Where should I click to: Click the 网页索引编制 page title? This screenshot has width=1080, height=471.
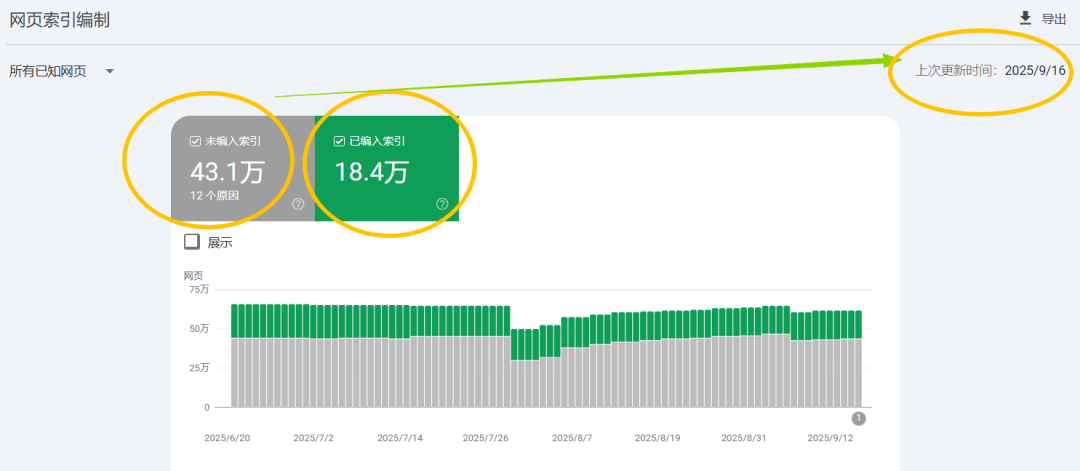pyautogui.click(x=59, y=20)
